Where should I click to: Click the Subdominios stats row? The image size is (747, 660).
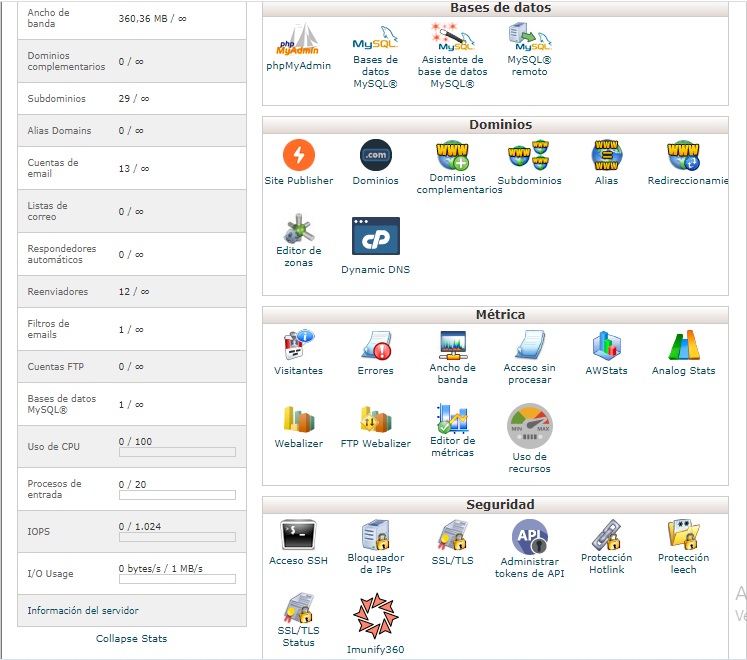pyautogui.click(x=131, y=99)
